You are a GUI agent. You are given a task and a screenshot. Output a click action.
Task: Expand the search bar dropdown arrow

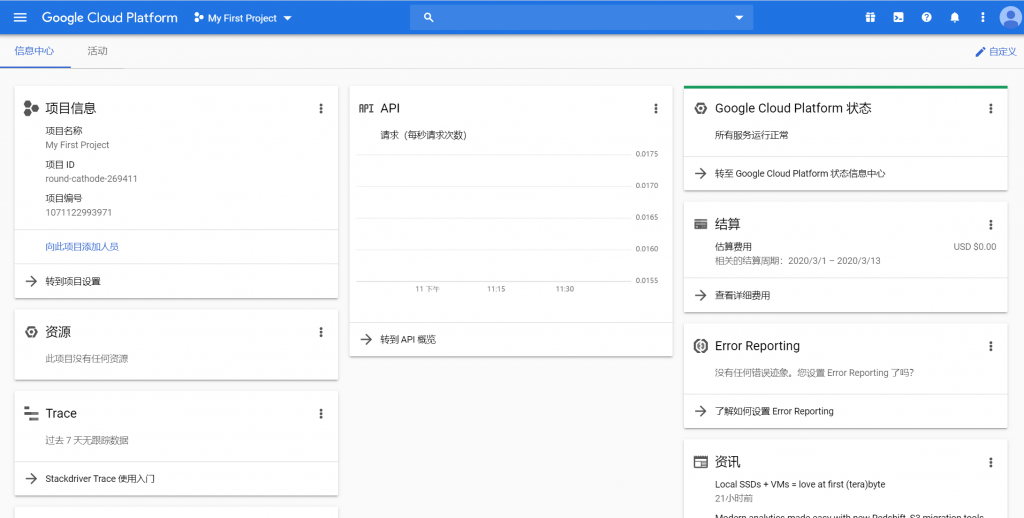(x=740, y=17)
